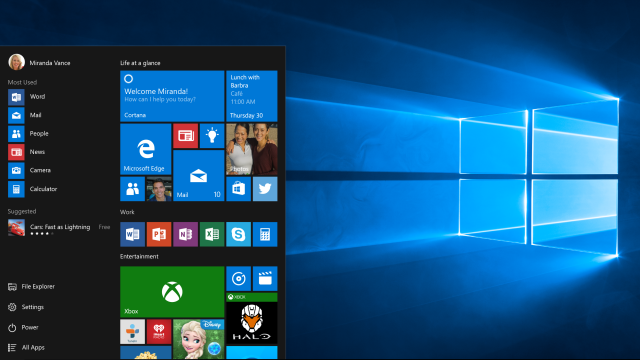Launch the PowerPoint tile
The height and width of the screenshot is (360, 640).
coord(159,234)
